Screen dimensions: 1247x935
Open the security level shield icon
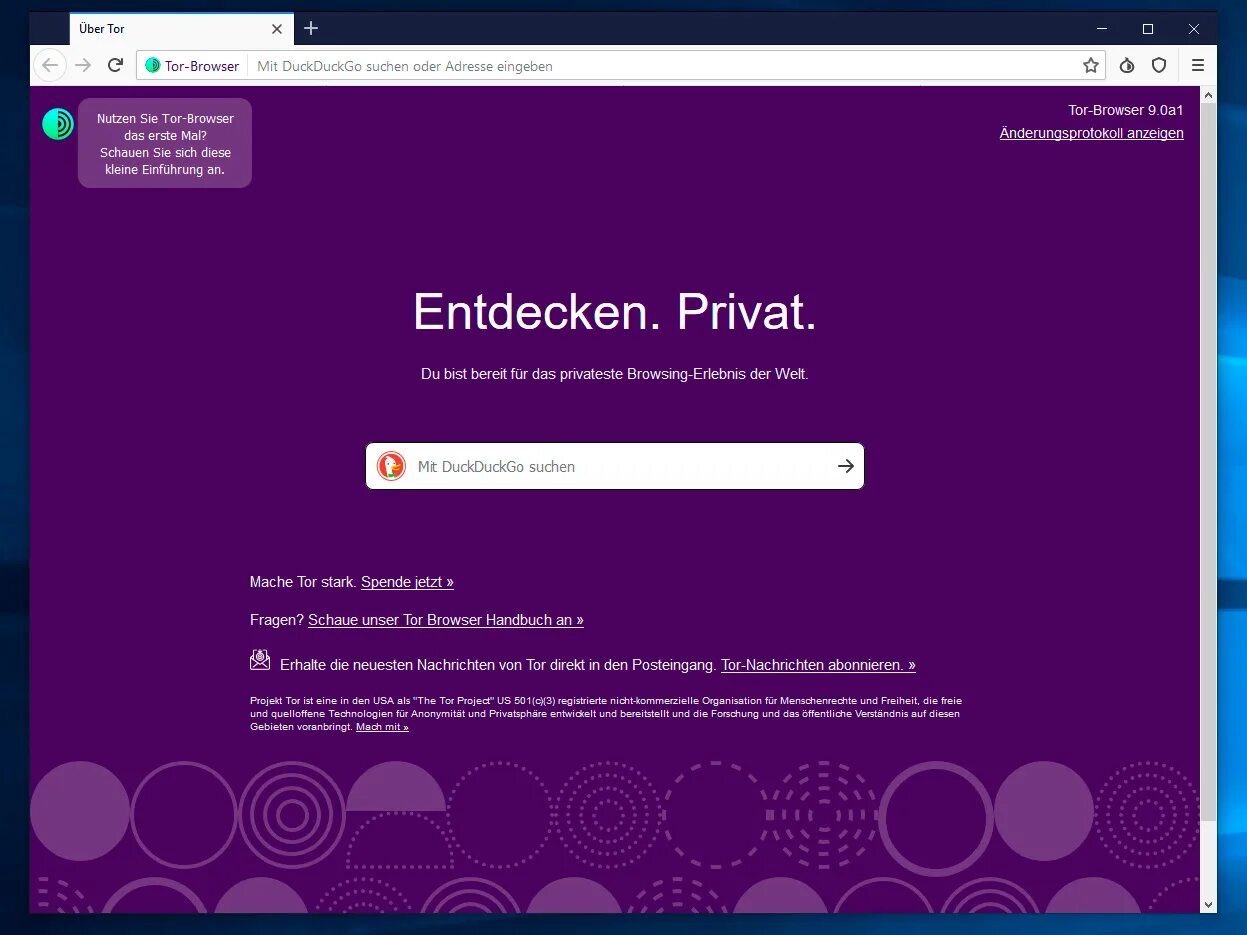[x=1159, y=66]
